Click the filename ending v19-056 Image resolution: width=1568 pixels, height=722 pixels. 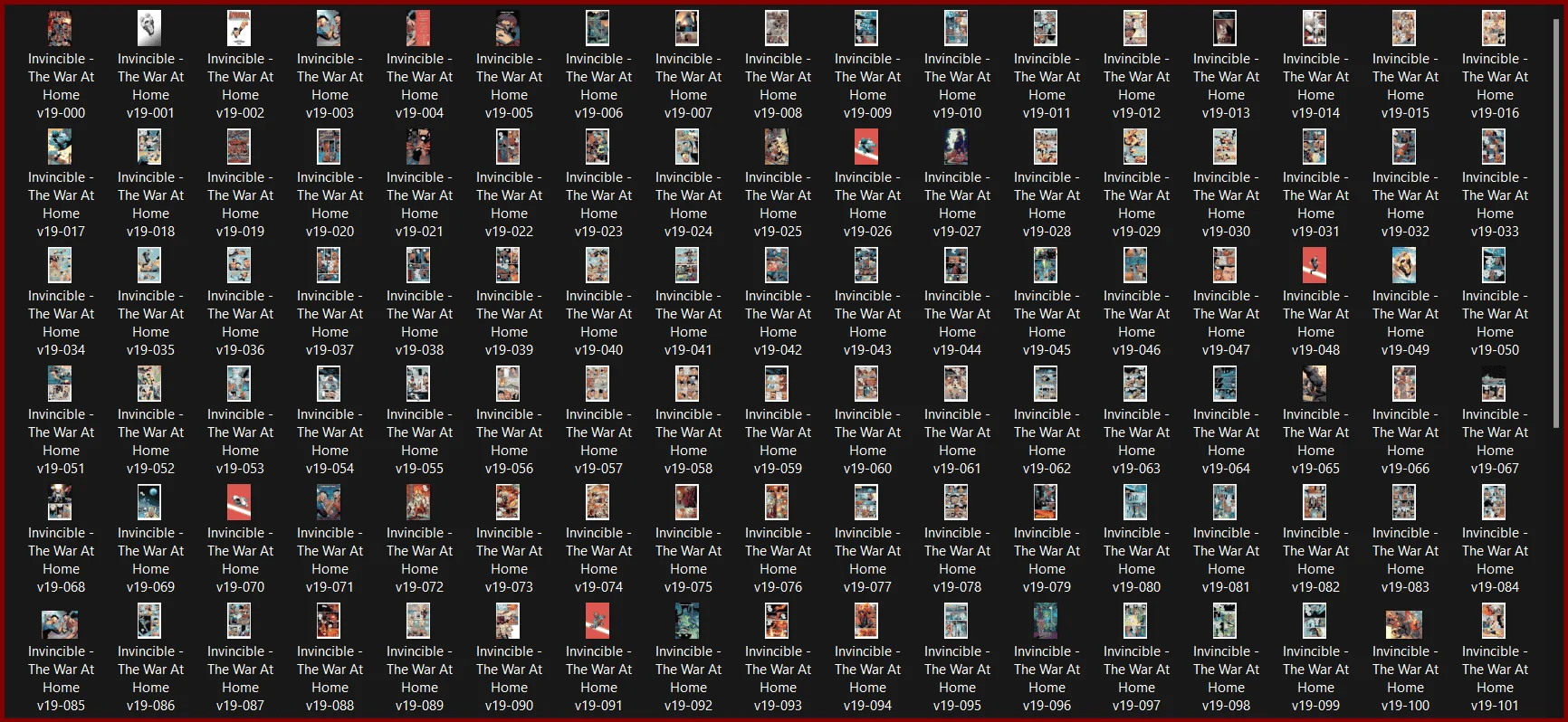(x=509, y=442)
